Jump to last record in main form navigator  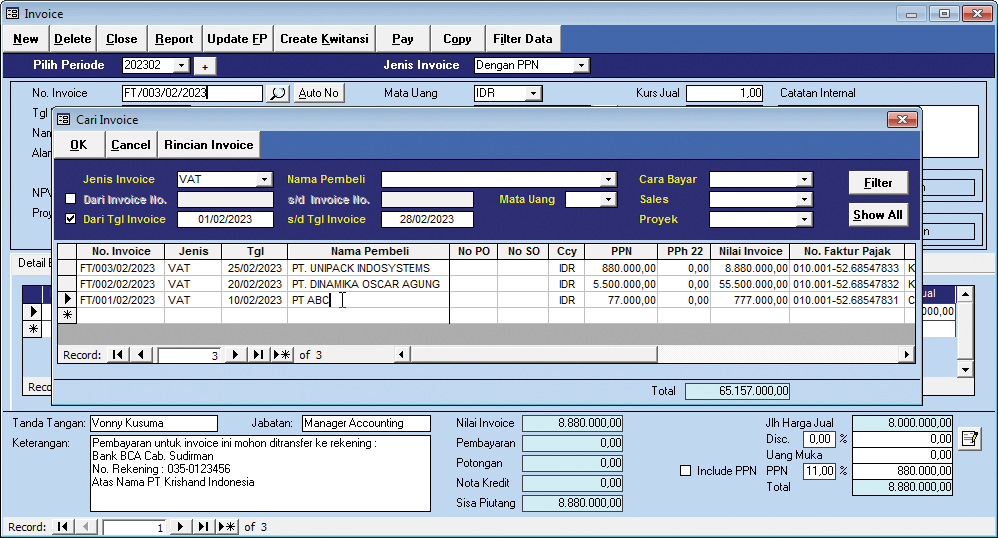pos(203,527)
